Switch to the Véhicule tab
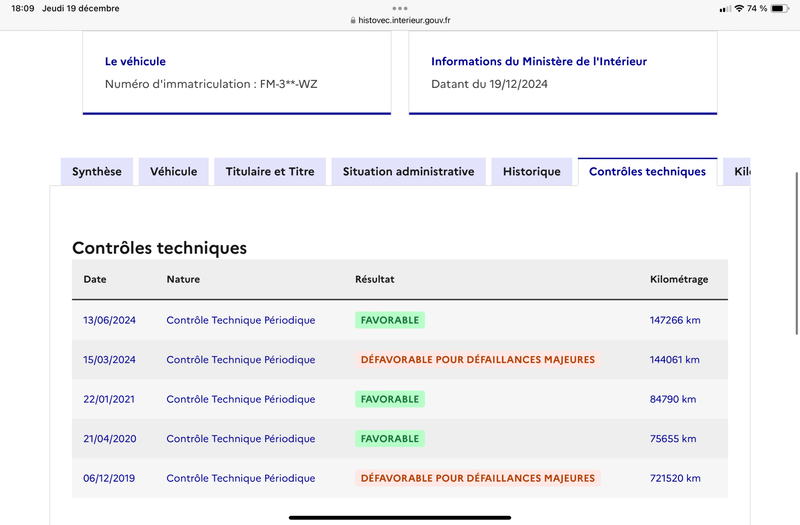Viewport: 800px width, 525px height. tap(173, 171)
